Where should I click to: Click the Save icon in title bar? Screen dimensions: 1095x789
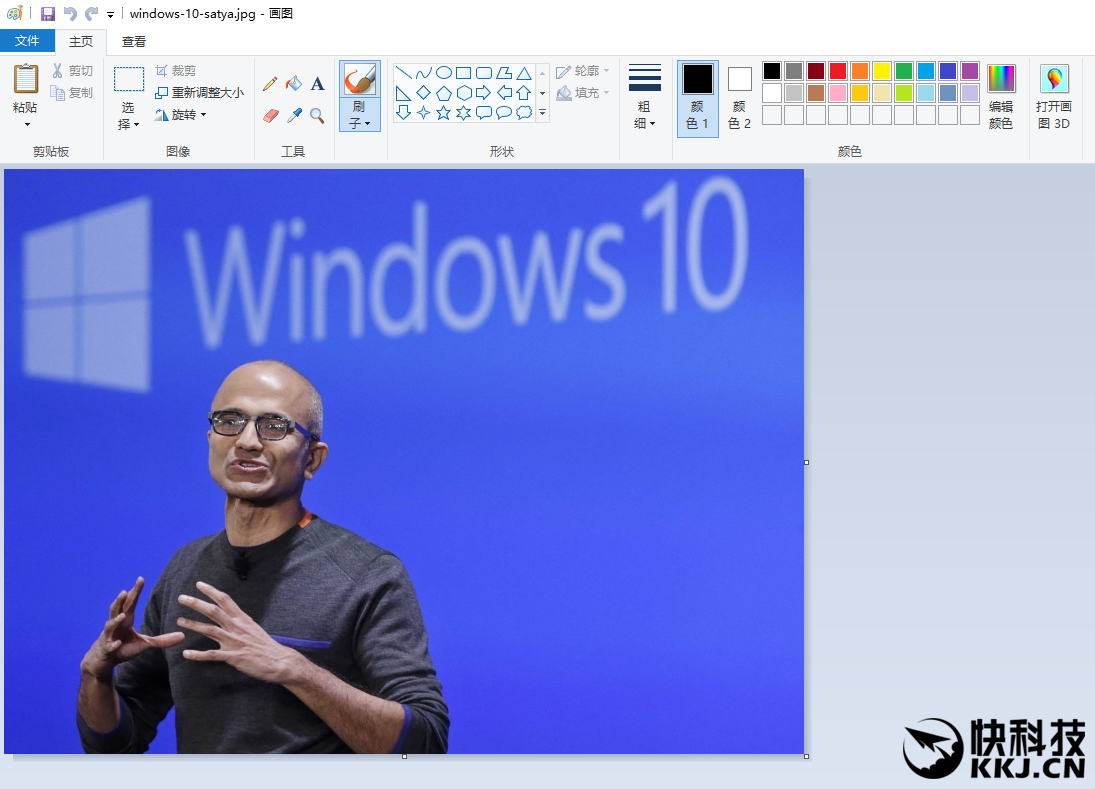tap(47, 14)
